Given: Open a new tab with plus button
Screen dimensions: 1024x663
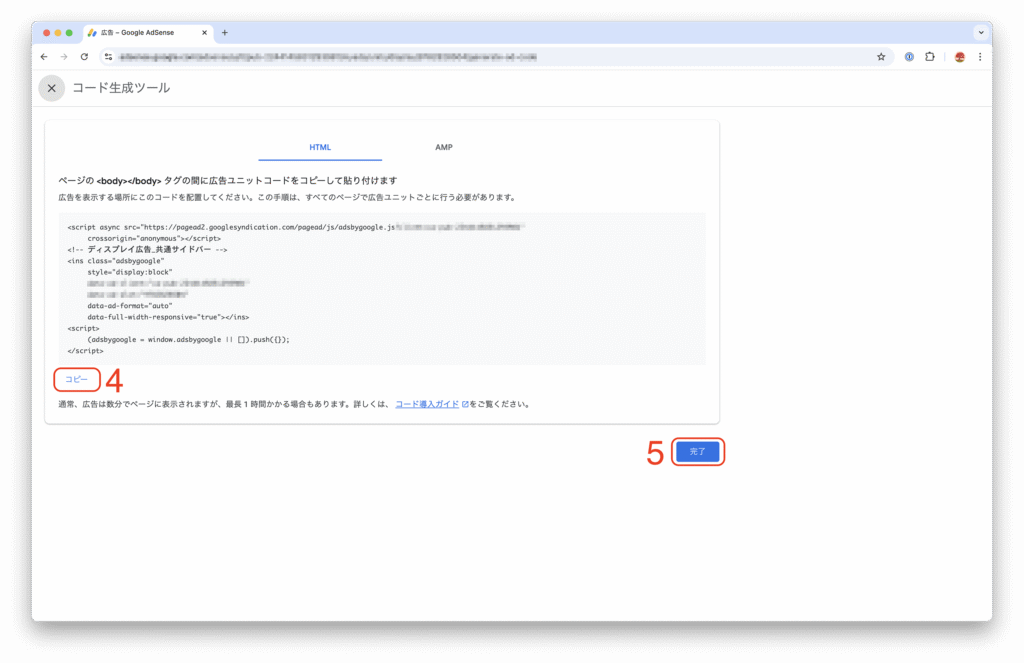Looking at the screenshot, I should 225,33.
